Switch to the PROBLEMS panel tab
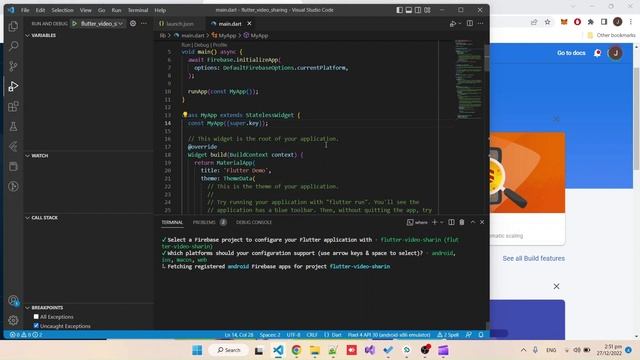 (x=204, y=222)
